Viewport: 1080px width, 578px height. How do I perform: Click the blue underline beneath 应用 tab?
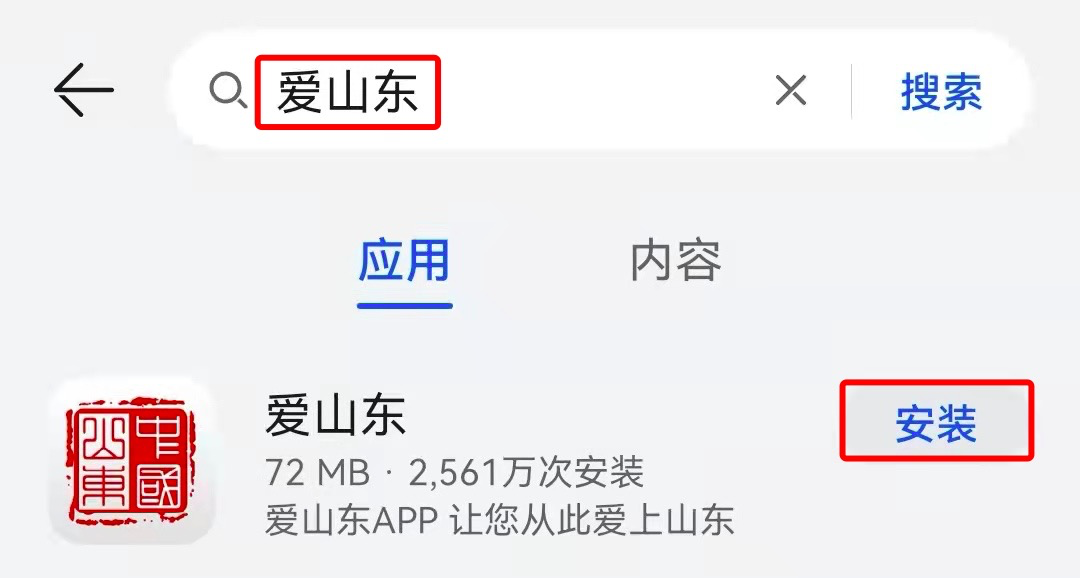coord(404,305)
